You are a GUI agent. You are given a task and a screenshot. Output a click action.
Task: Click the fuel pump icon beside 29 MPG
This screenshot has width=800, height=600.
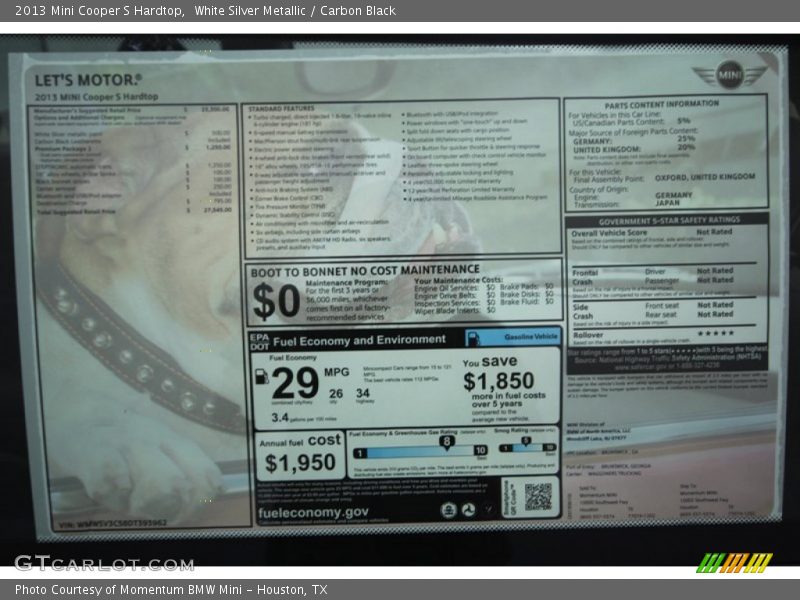click(x=262, y=377)
